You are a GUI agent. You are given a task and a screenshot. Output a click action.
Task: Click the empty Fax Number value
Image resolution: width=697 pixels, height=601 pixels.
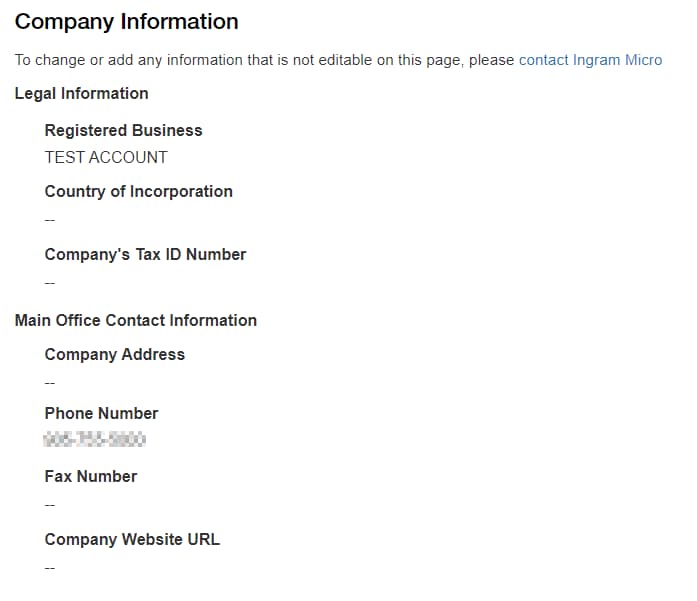pyautogui.click(x=50, y=504)
